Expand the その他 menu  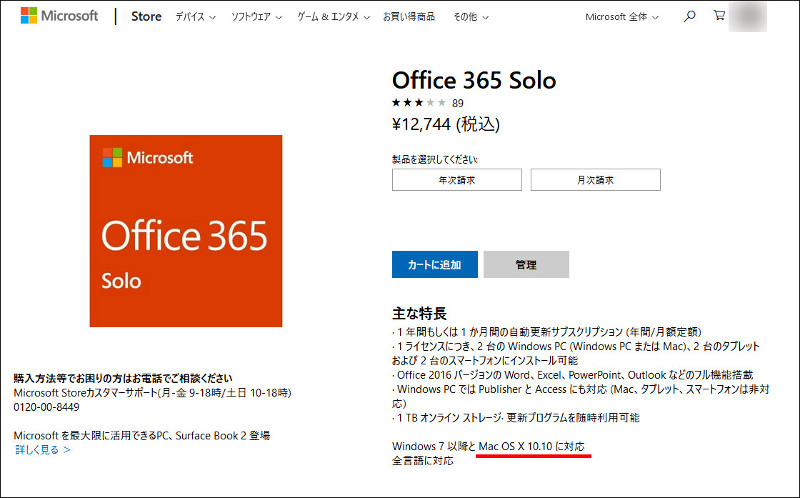tap(471, 17)
